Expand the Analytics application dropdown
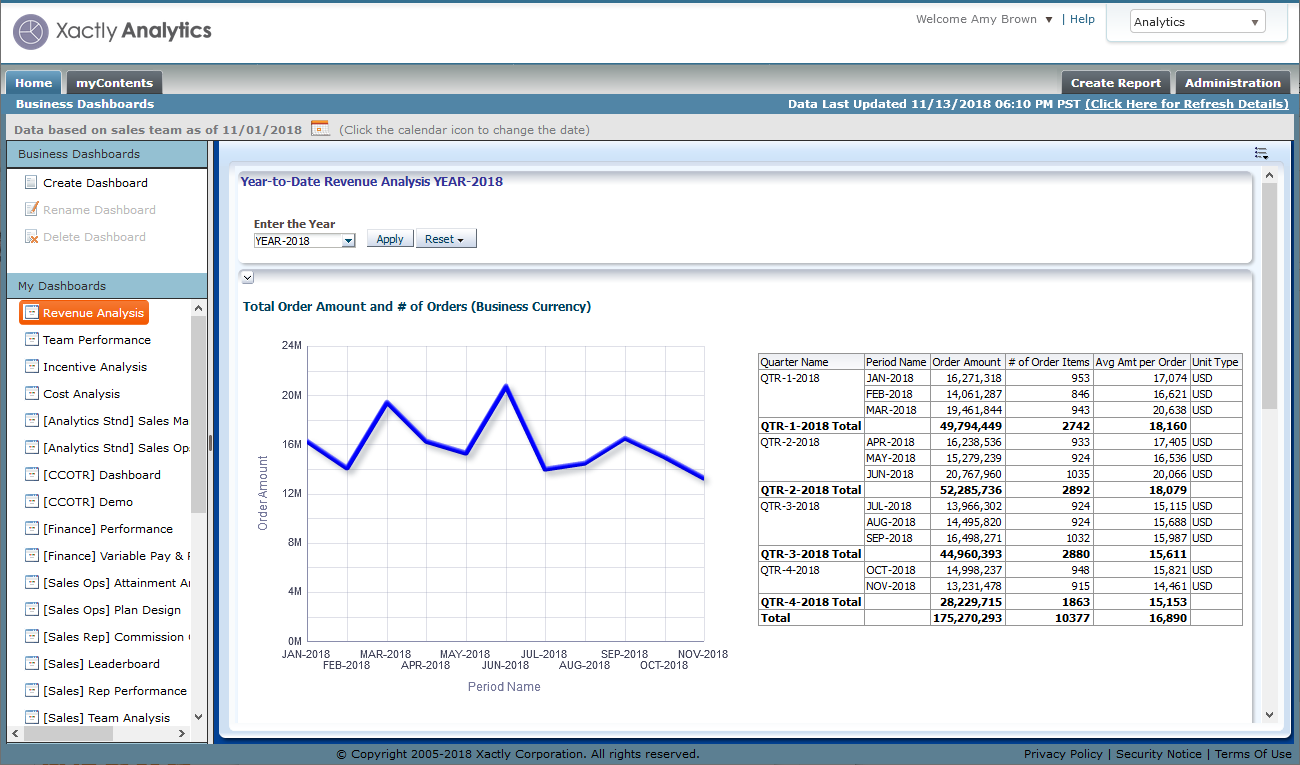 (x=1197, y=22)
